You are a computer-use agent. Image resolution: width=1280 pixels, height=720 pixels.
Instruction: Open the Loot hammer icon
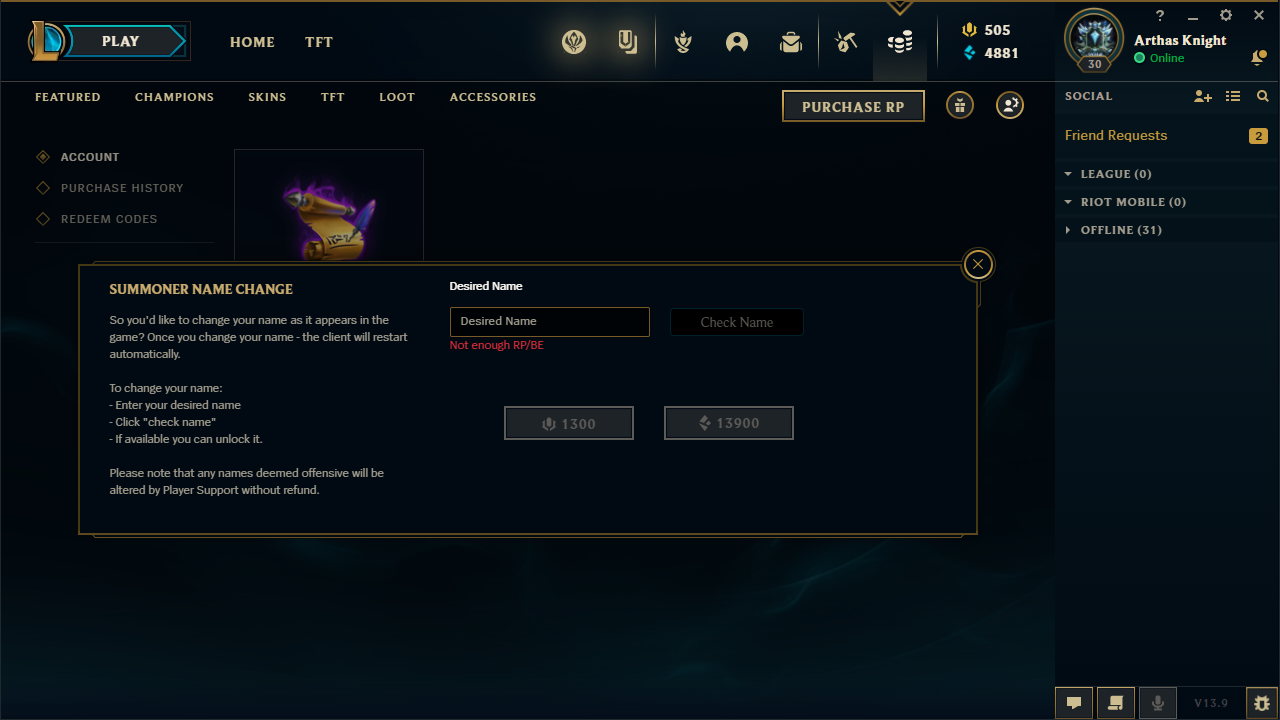846,42
